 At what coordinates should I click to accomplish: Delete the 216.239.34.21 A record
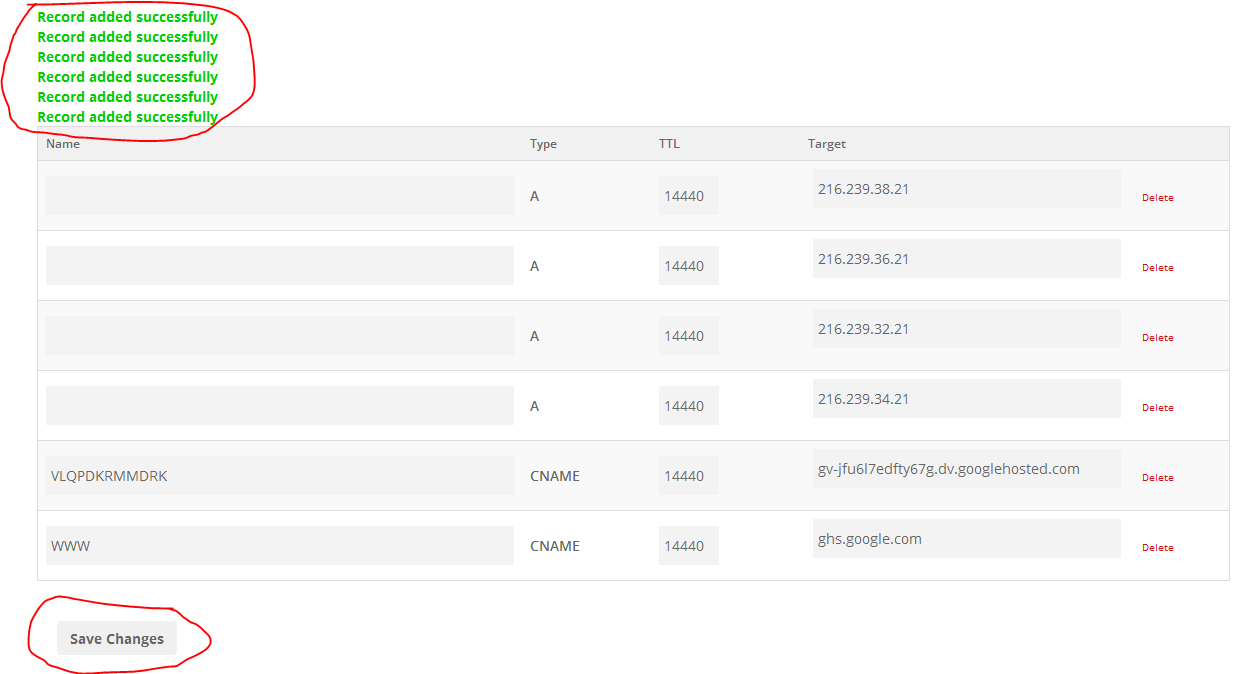[x=1157, y=408]
